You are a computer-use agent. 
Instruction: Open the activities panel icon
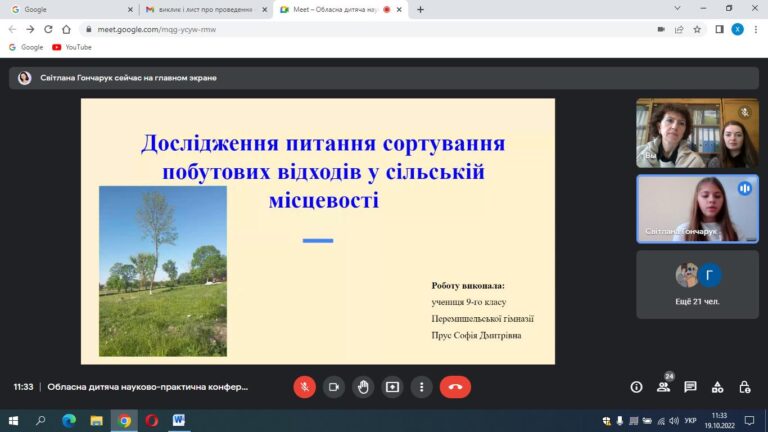pyautogui.click(x=718, y=387)
